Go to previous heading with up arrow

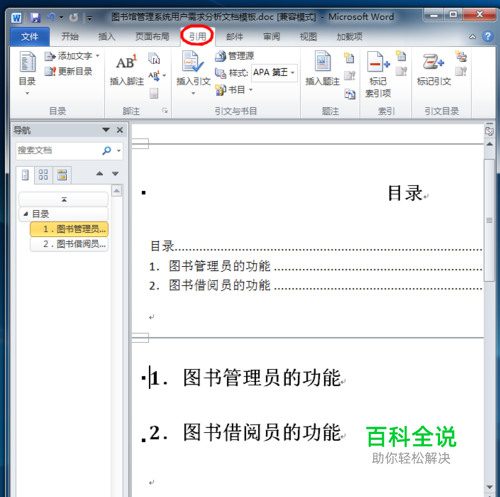(x=99, y=174)
